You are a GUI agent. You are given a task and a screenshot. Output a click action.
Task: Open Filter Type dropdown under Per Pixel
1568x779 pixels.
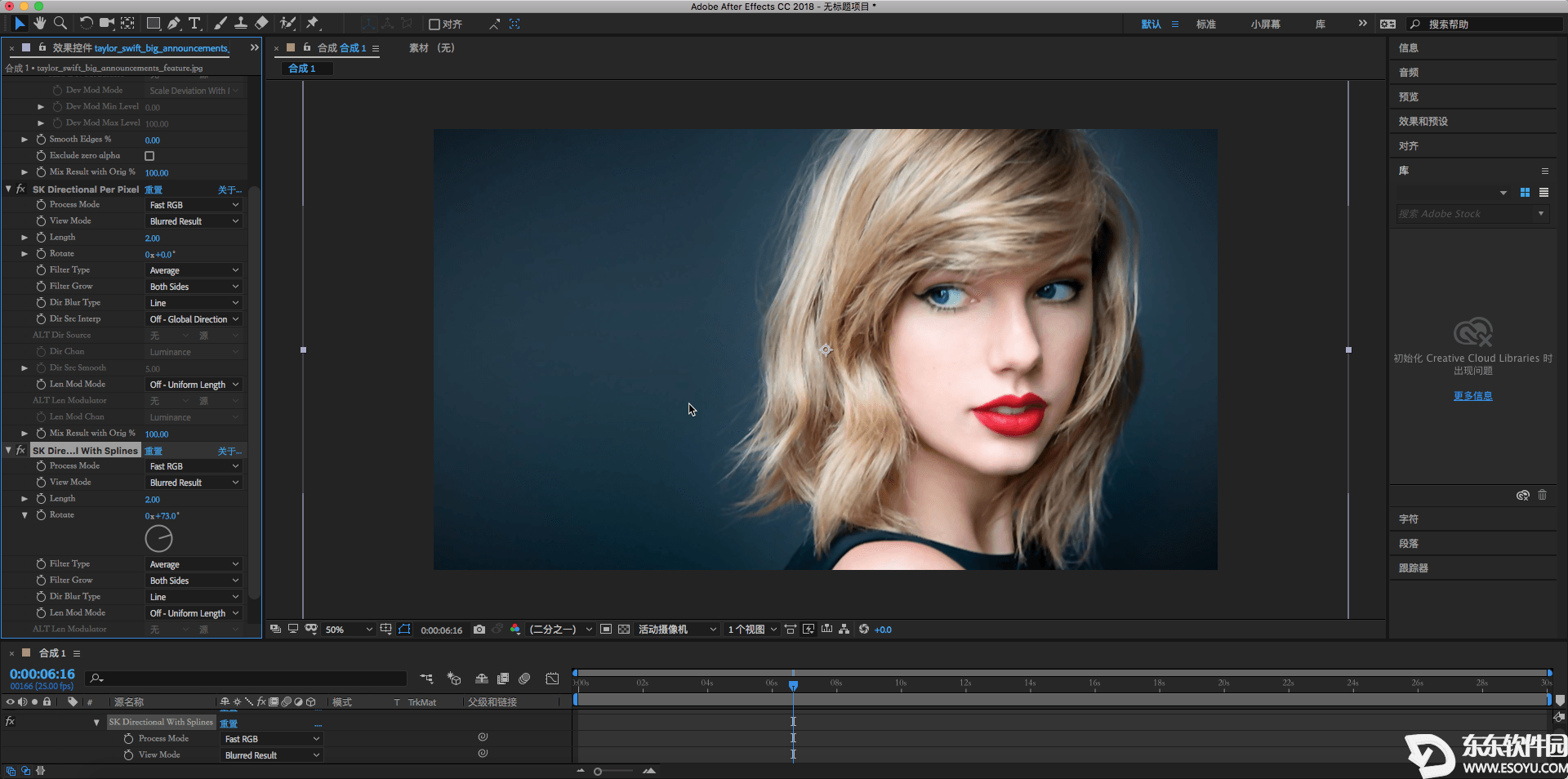click(194, 270)
